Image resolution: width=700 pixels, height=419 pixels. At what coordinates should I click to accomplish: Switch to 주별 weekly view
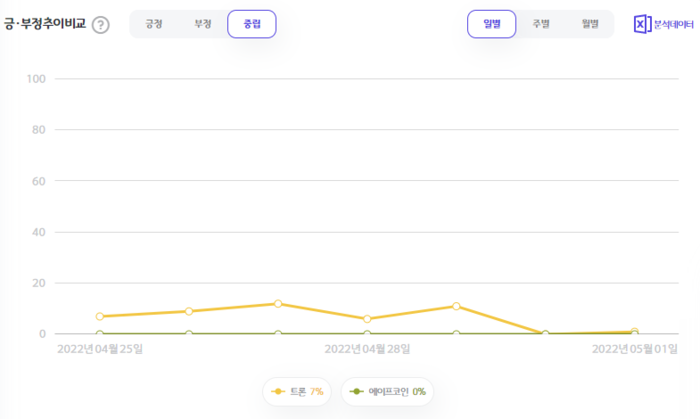click(541, 24)
